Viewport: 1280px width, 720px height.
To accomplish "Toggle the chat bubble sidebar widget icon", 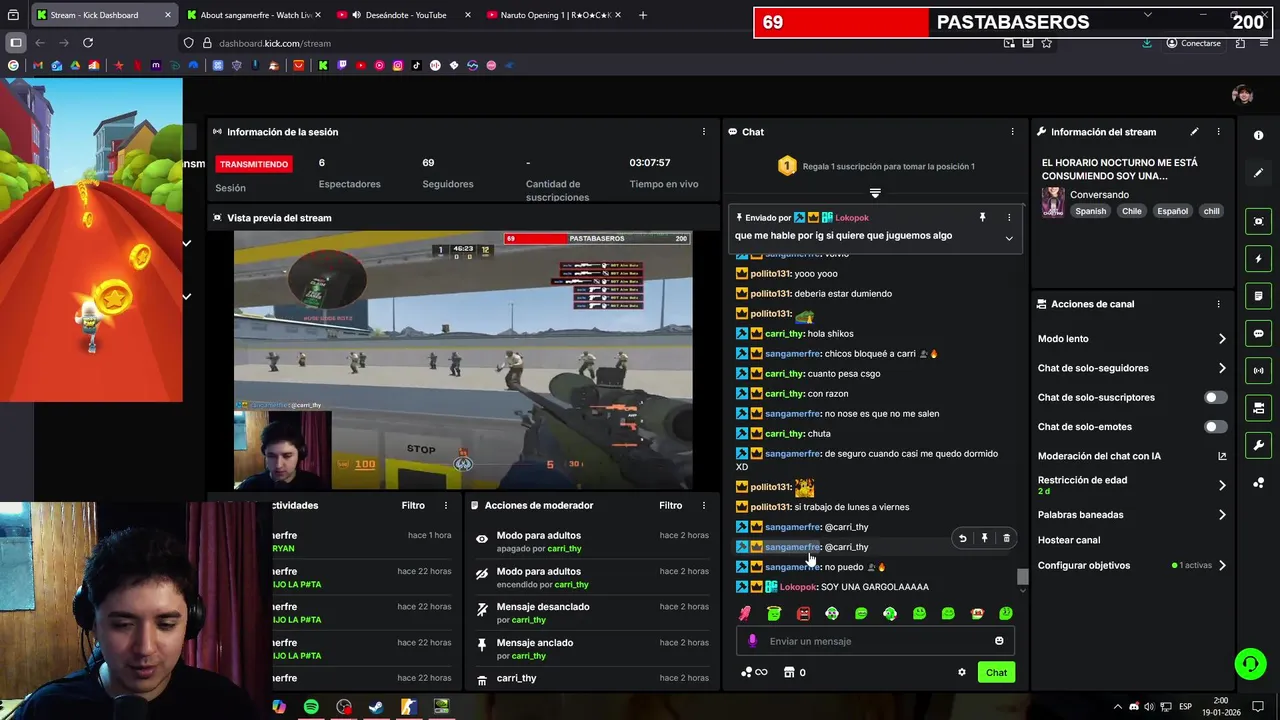I will tap(1258, 333).
